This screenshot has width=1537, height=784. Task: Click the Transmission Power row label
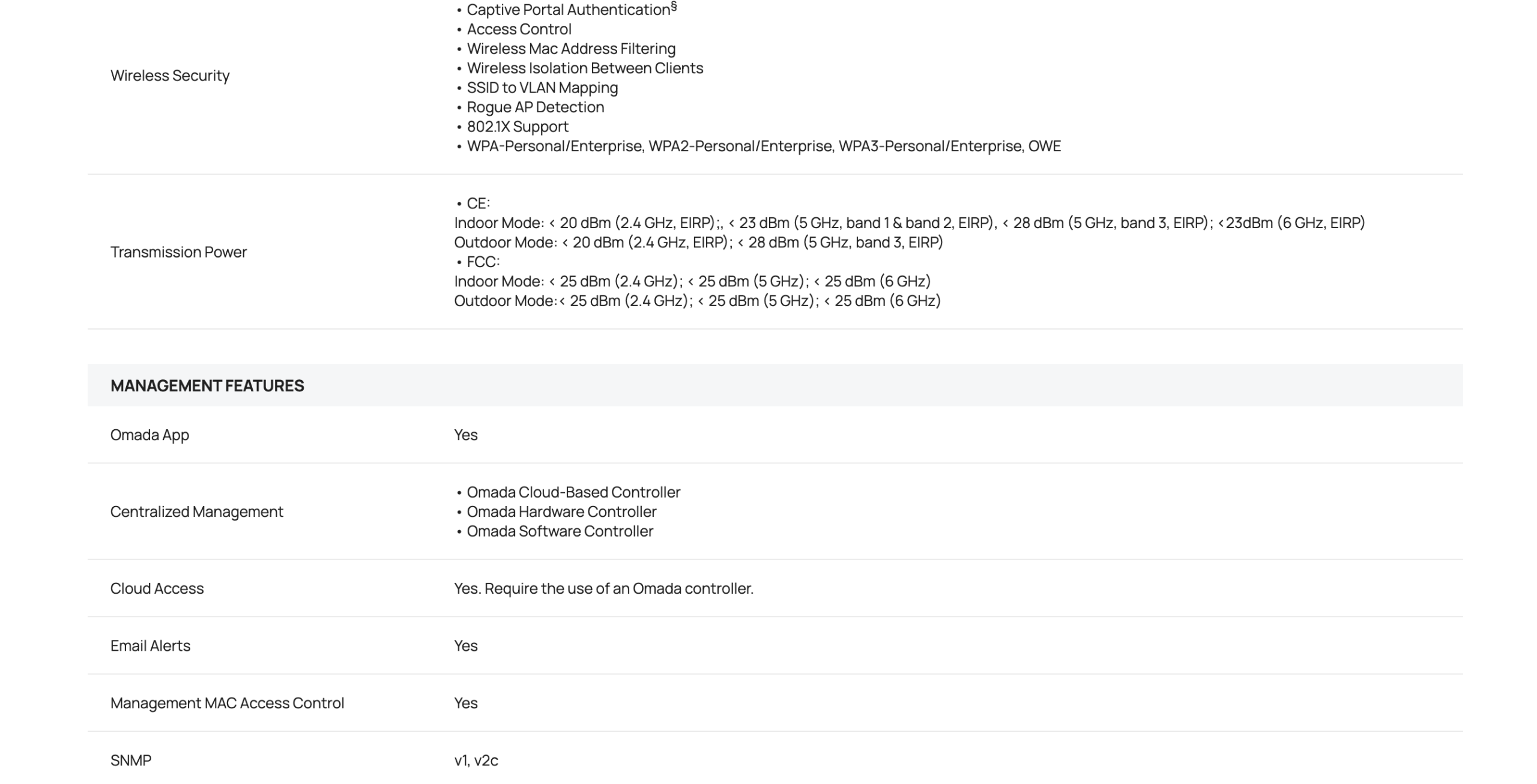pos(178,252)
